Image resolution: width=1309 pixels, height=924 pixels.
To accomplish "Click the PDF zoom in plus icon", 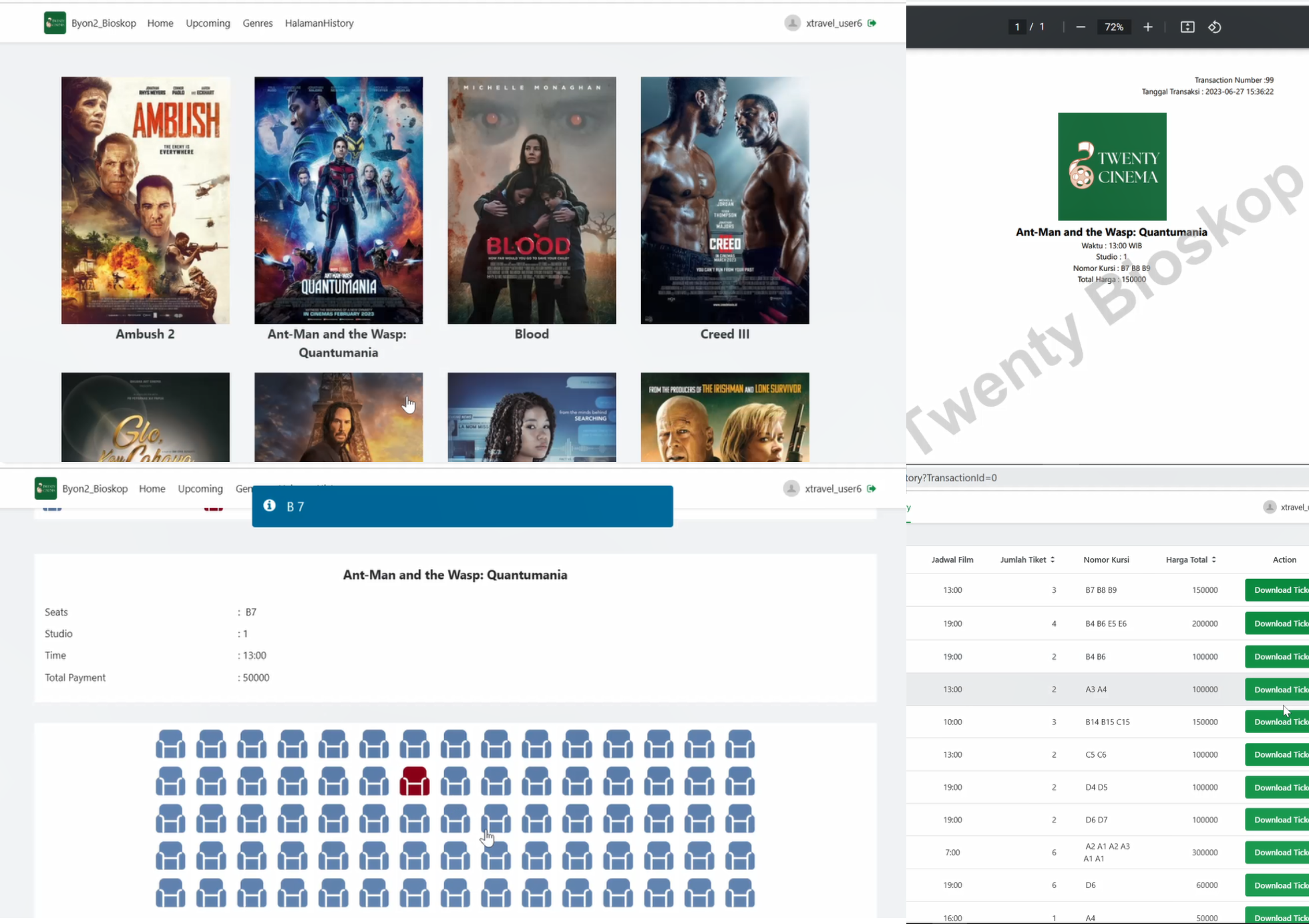I will (x=1148, y=27).
